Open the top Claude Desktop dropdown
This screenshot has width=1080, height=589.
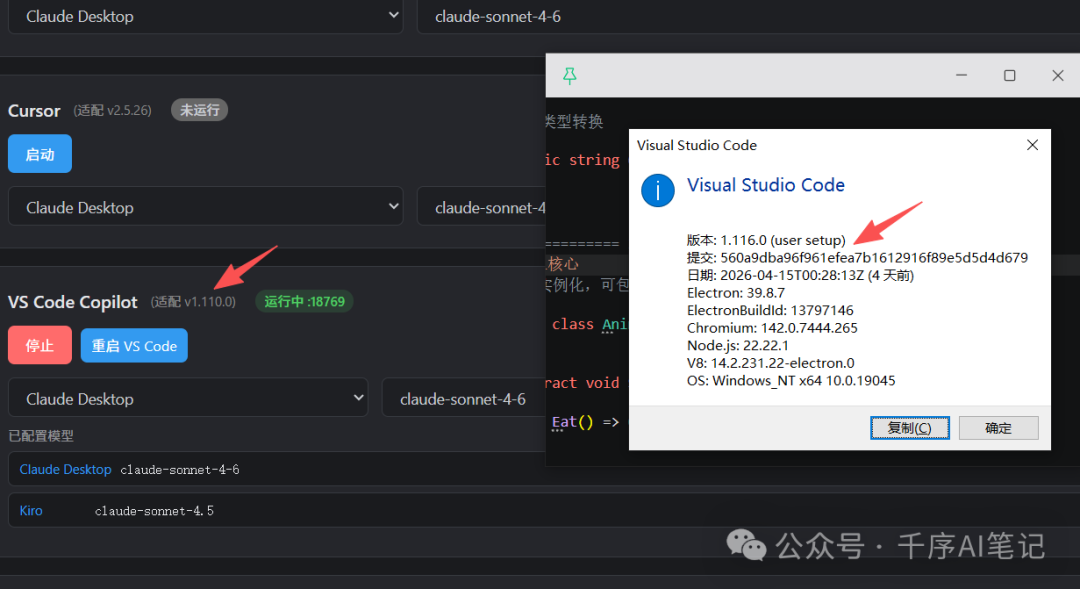[x=206, y=16]
